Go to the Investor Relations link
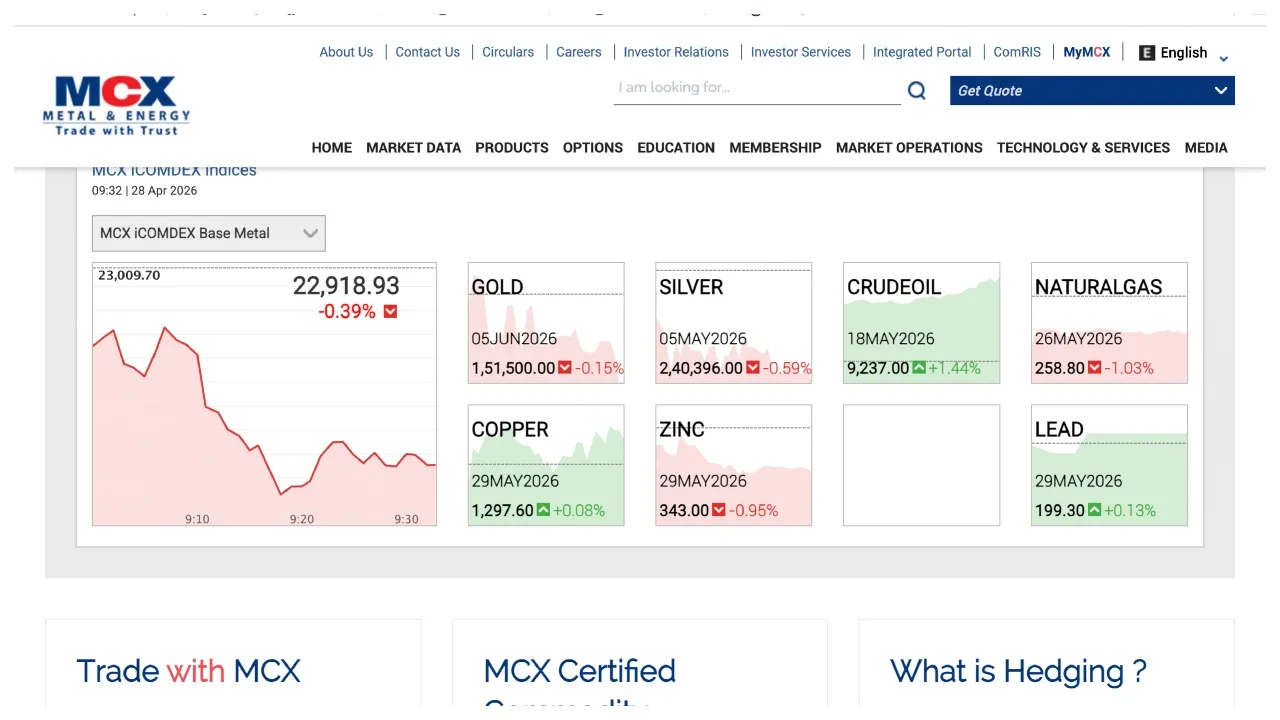Image resolution: width=1280 pixels, height=720 pixels. point(676,52)
